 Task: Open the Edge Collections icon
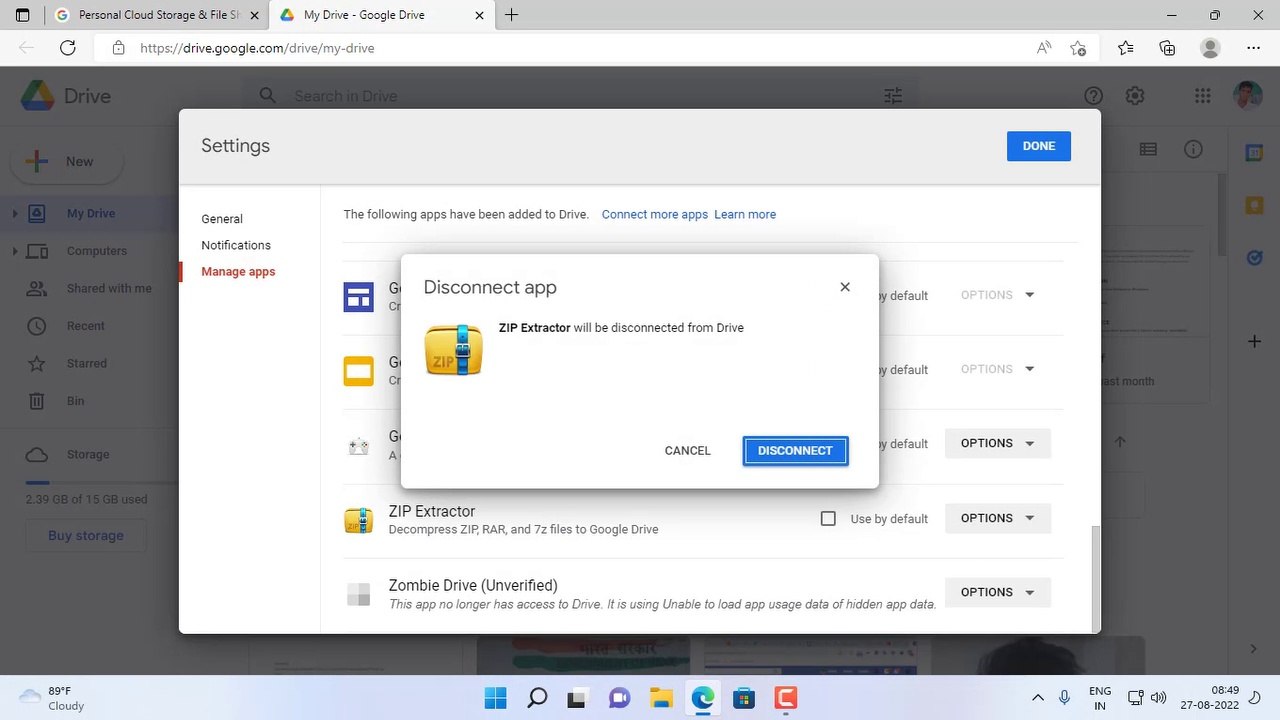1167,48
